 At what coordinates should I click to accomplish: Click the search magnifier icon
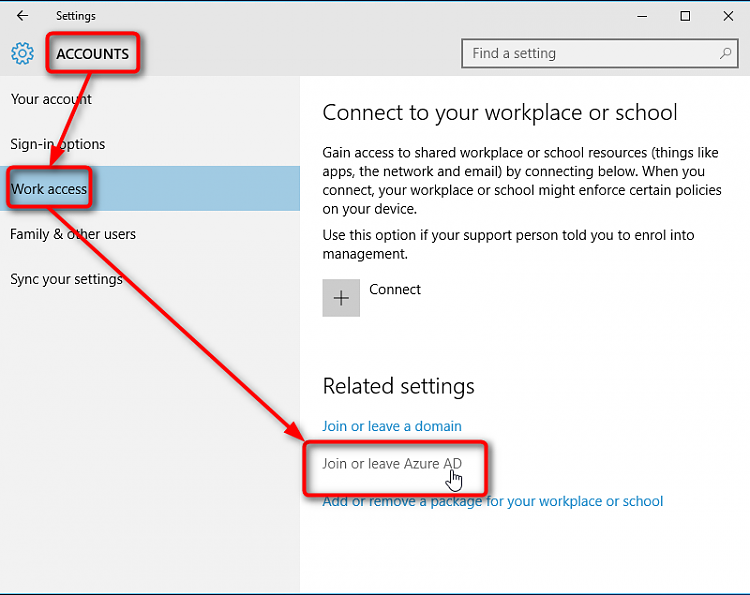(x=725, y=53)
